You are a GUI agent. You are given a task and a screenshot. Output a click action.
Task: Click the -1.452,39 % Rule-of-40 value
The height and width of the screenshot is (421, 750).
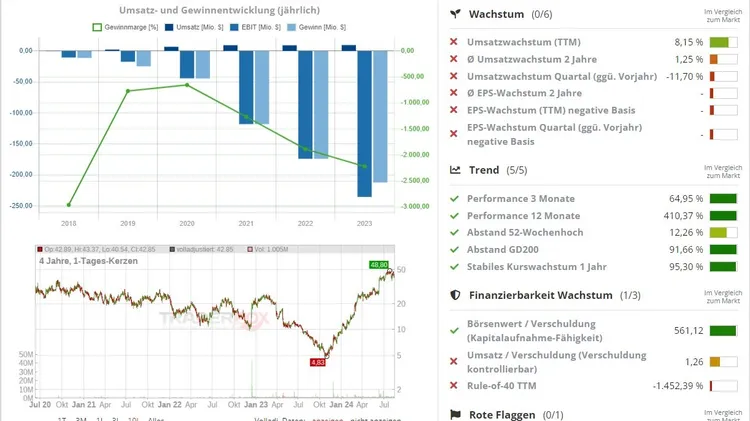678,386
